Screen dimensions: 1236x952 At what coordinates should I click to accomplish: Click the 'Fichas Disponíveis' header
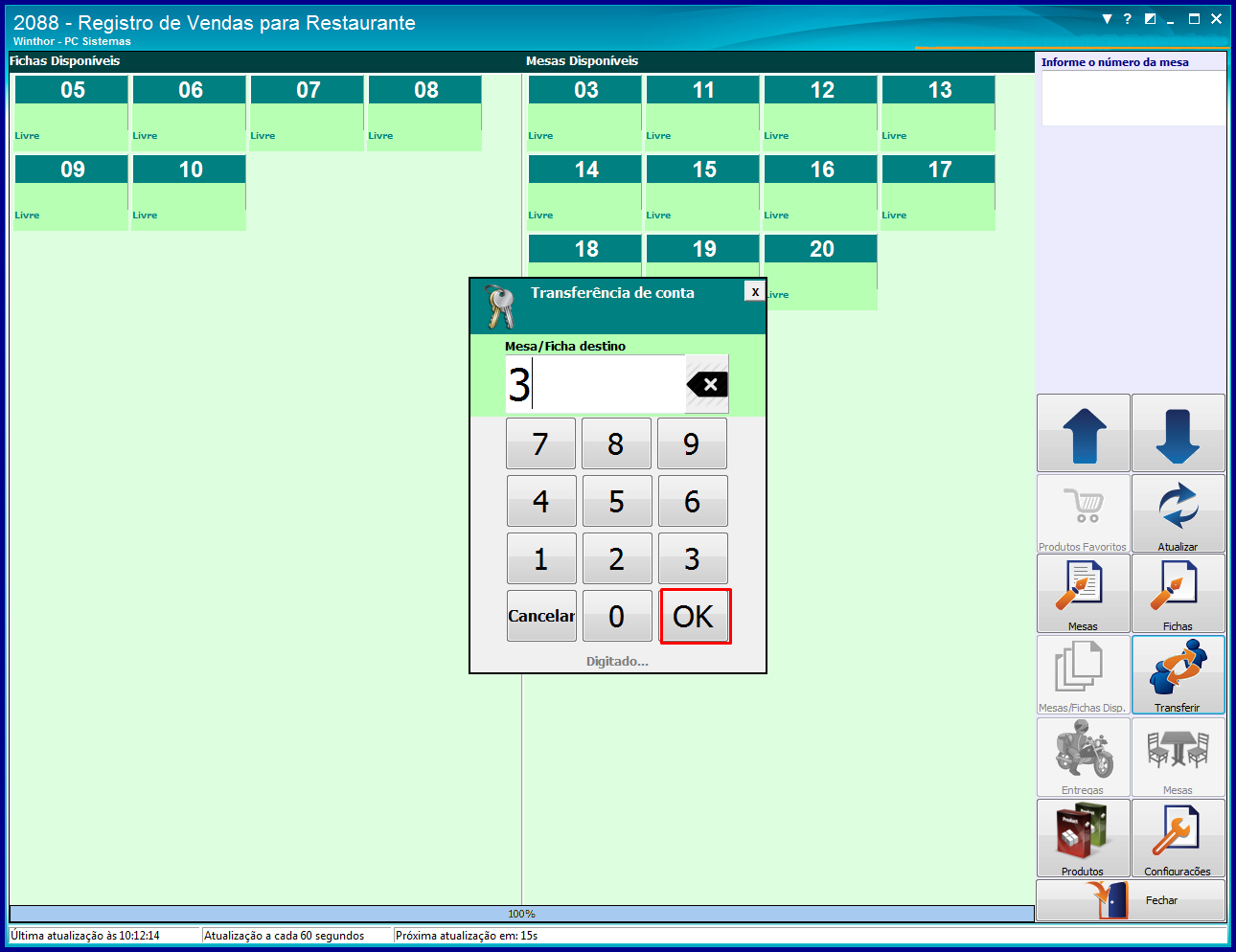click(65, 60)
